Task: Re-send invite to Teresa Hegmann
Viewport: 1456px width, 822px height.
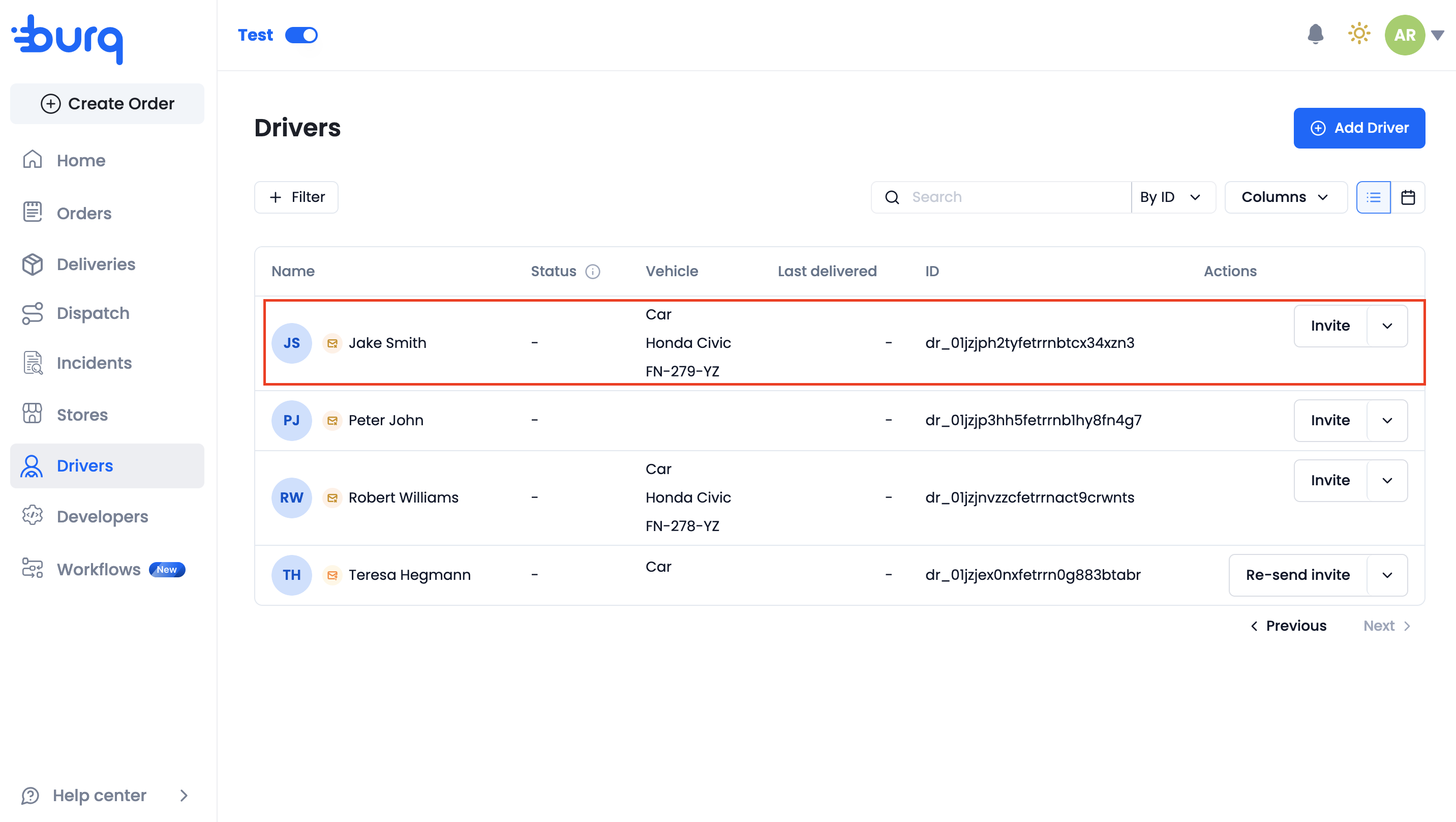Action: tap(1298, 575)
